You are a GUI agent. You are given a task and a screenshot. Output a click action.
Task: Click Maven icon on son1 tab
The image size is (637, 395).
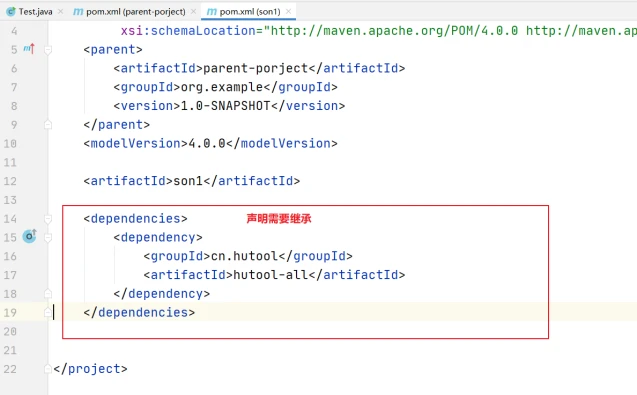pyautogui.click(x=212, y=12)
